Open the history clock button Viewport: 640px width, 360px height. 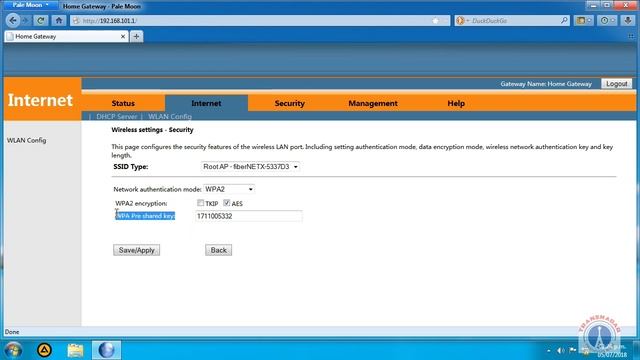(x=607, y=20)
